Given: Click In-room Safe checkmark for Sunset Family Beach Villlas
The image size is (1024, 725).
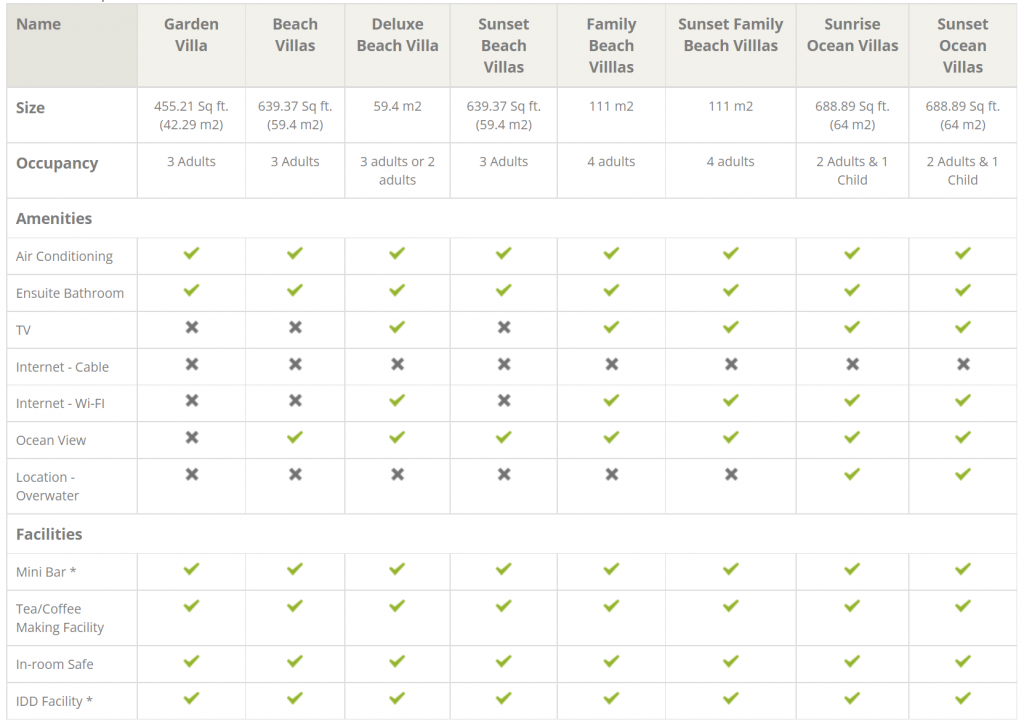Looking at the screenshot, I should coord(731,661).
